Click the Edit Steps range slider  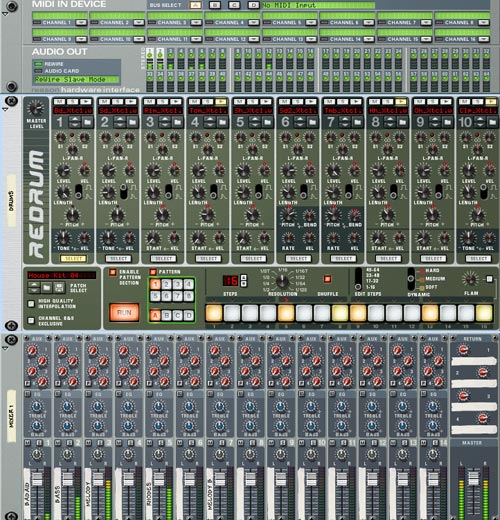(358, 279)
